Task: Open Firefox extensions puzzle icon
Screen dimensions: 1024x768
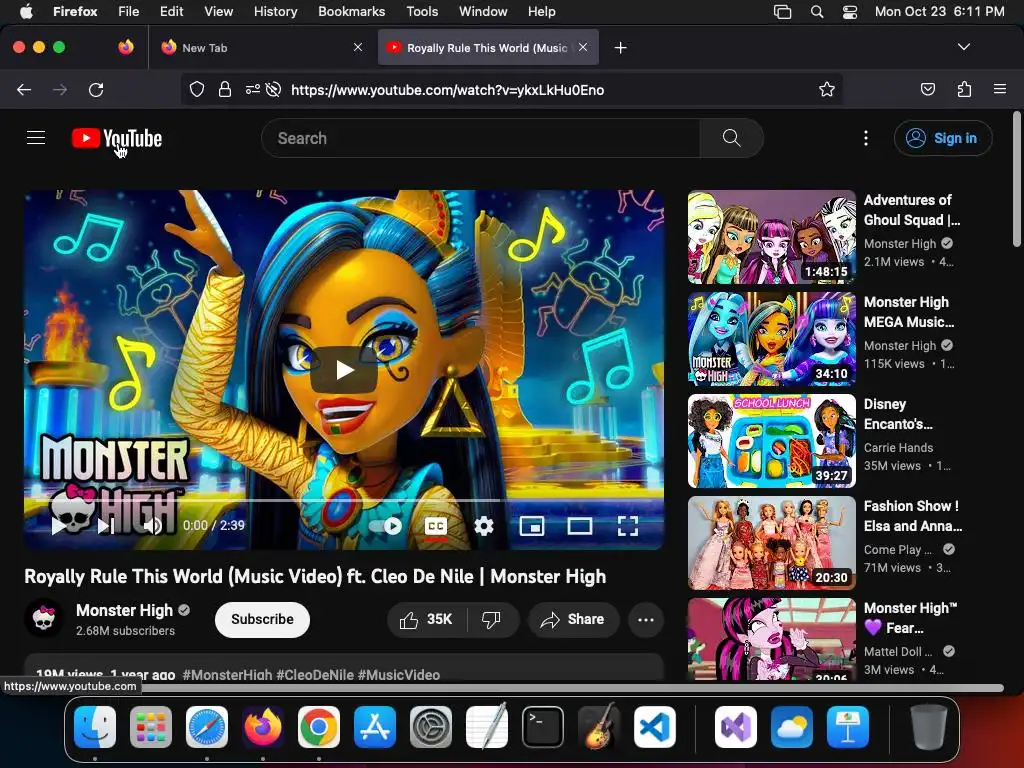Action: tap(965, 89)
